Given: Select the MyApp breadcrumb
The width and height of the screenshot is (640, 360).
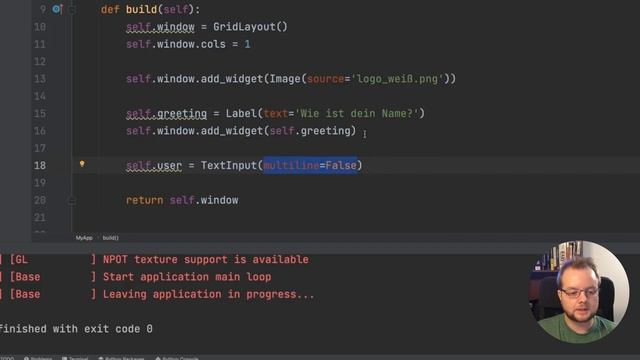Looking at the screenshot, I should (84, 238).
